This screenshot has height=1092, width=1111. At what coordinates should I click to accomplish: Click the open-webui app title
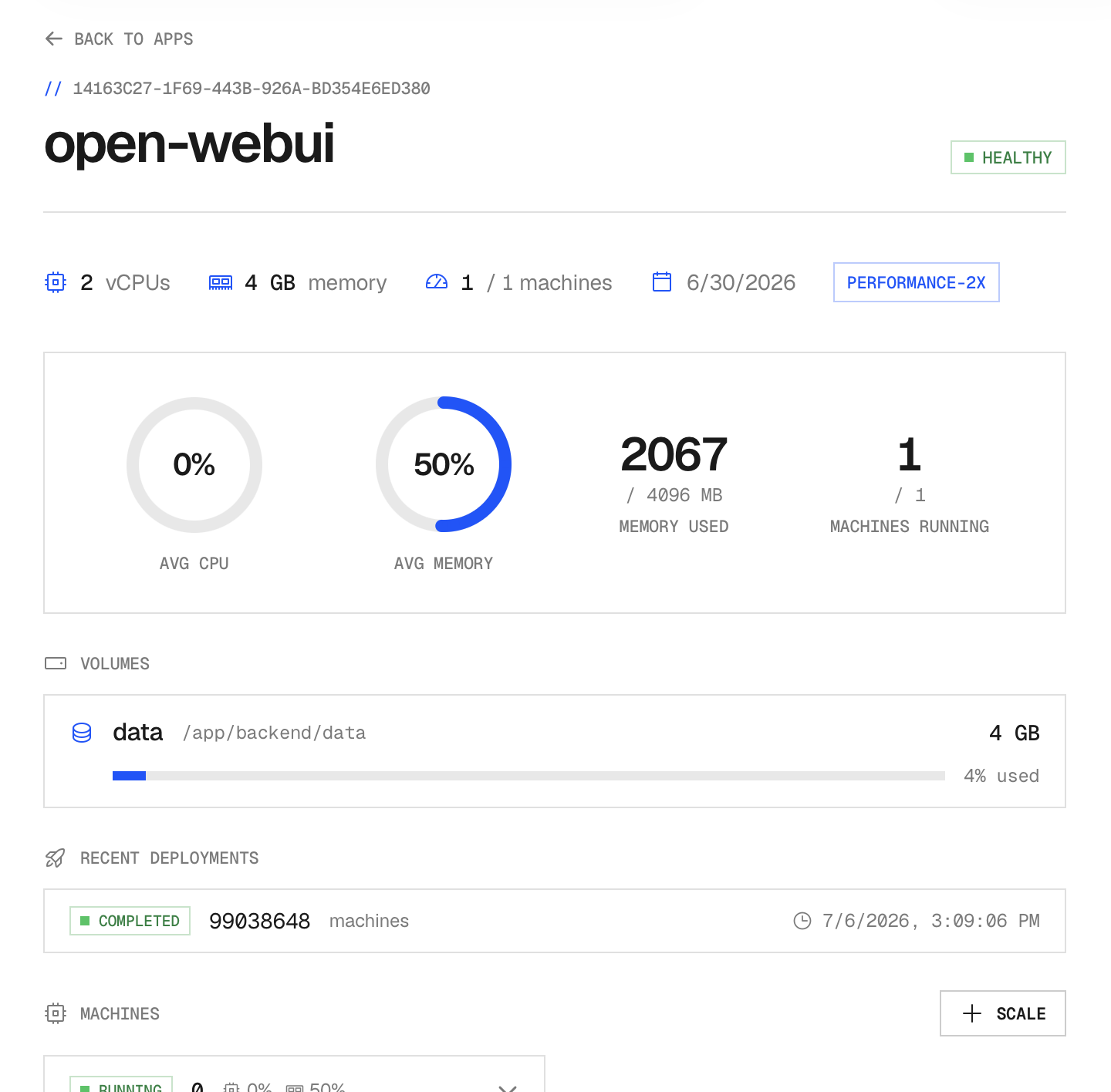[x=189, y=143]
